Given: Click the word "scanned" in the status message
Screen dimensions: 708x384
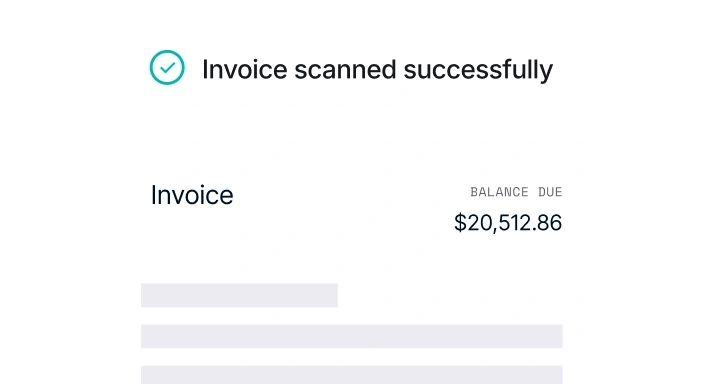Looking at the screenshot, I should click(x=345, y=70).
